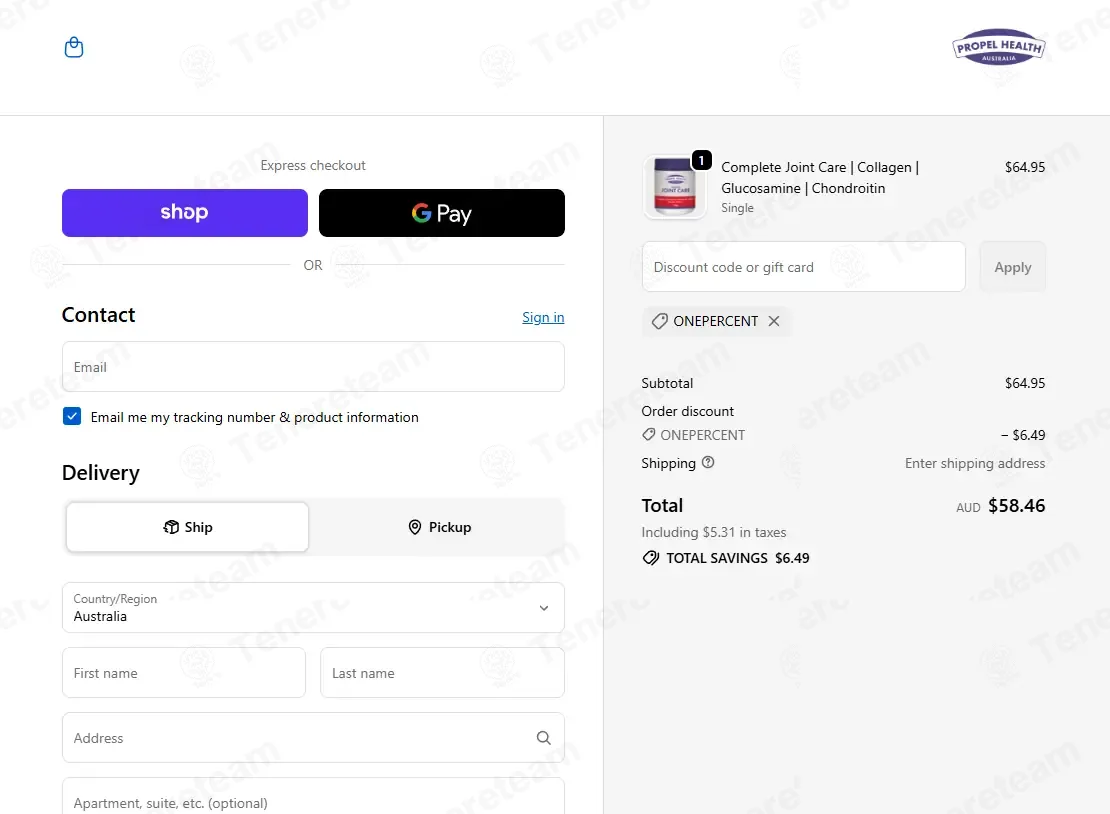Pay with Google Pay button

[x=442, y=212]
